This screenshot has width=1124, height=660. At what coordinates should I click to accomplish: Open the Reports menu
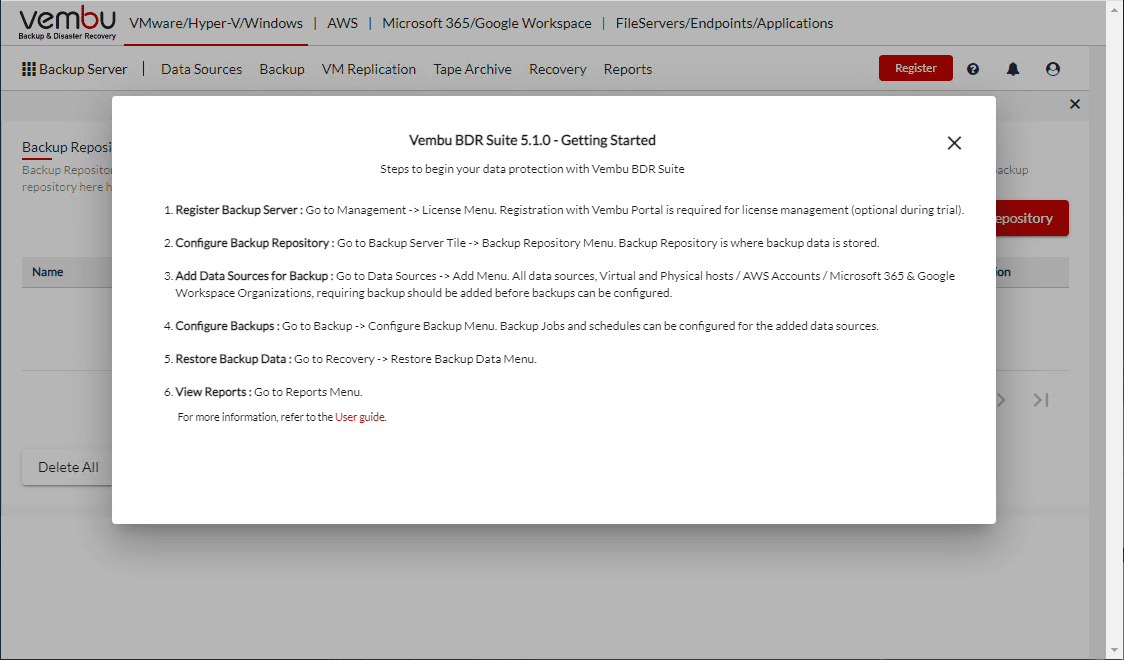[x=627, y=69]
